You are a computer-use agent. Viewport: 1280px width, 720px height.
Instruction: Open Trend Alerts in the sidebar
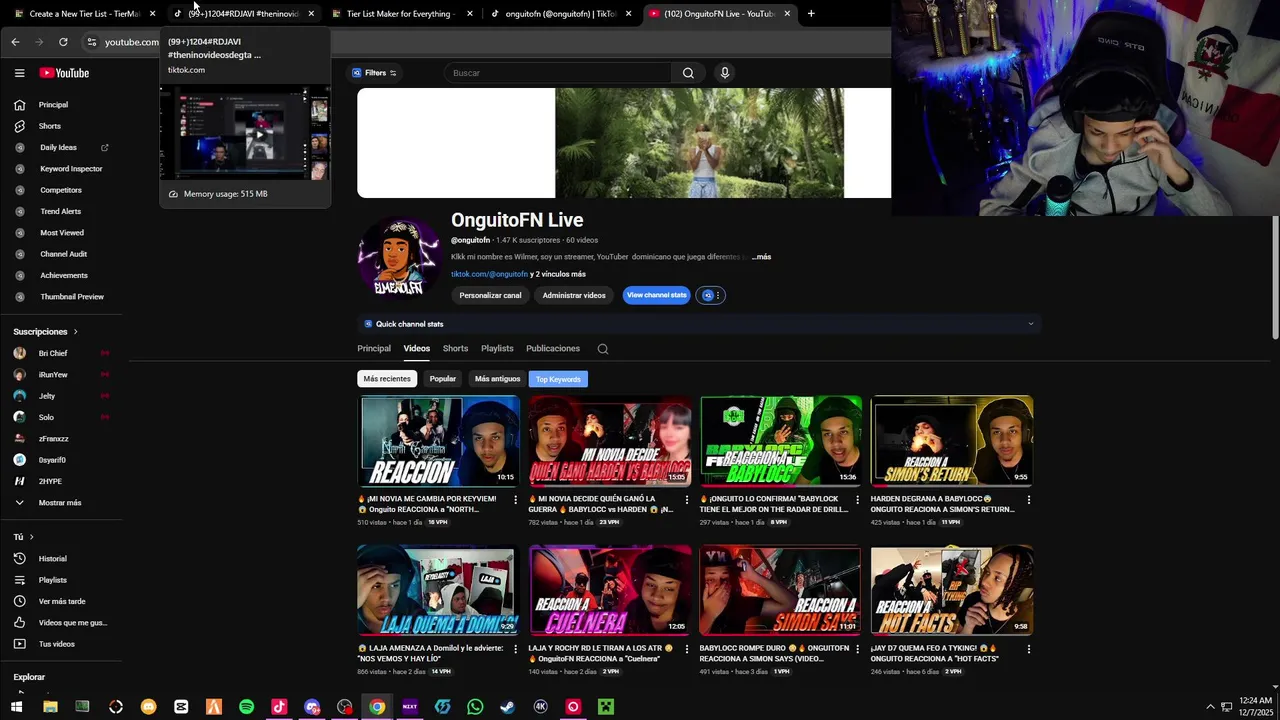point(60,211)
